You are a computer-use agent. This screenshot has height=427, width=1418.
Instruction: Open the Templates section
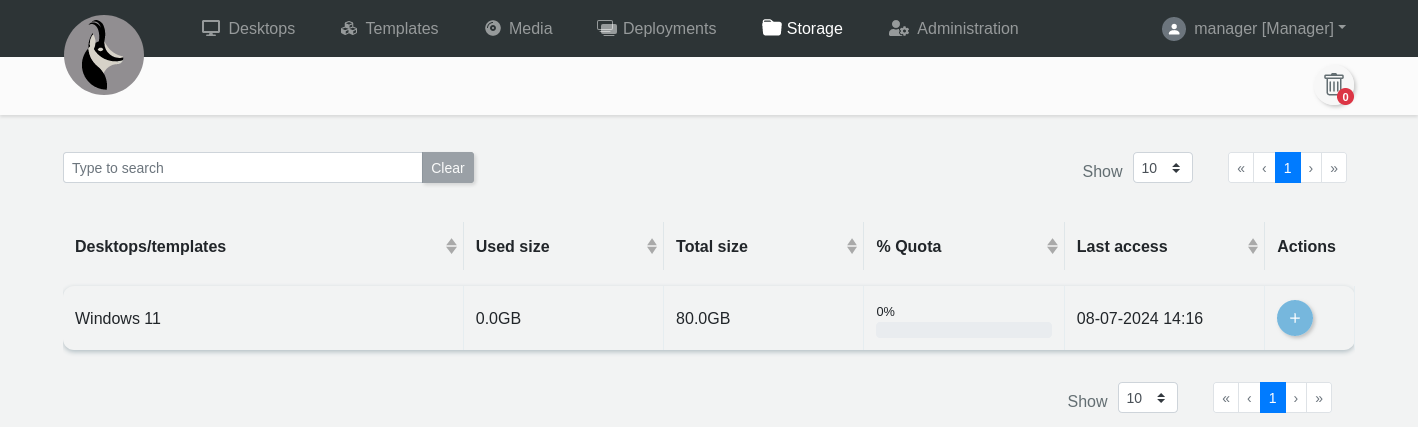389,29
